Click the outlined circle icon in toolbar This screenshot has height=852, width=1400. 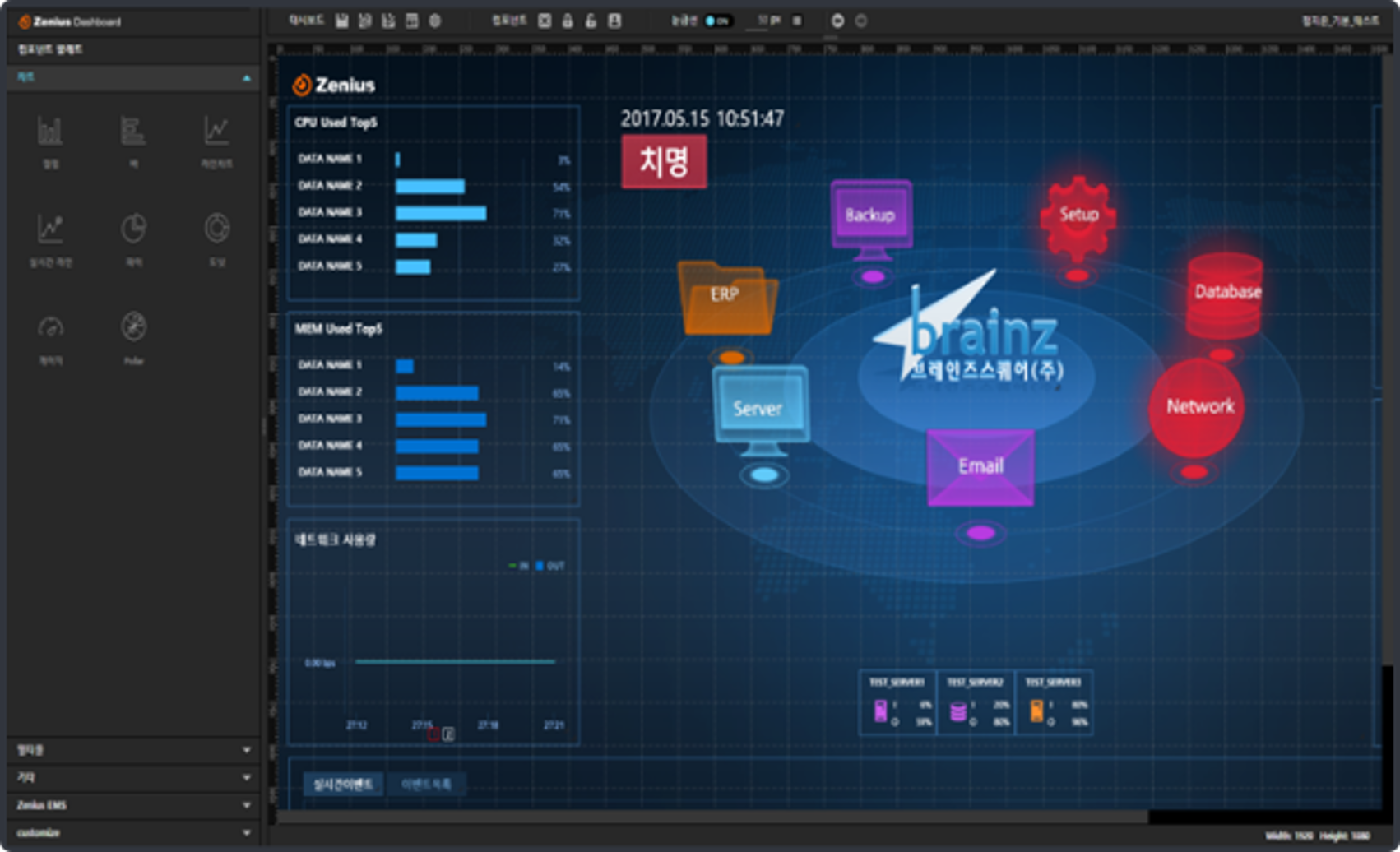tap(861, 21)
